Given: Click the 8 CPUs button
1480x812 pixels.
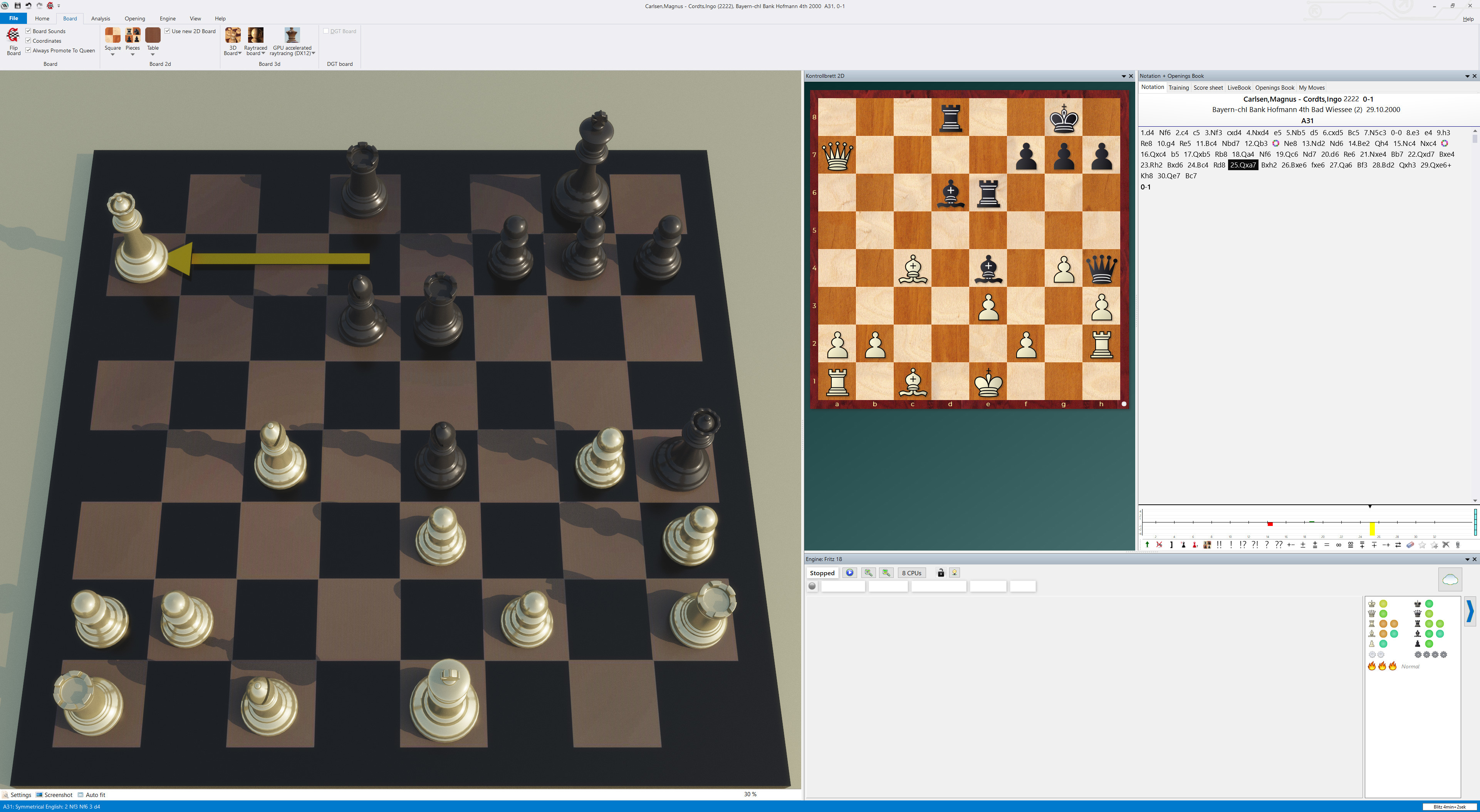Looking at the screenshot, I should point(912,573).
